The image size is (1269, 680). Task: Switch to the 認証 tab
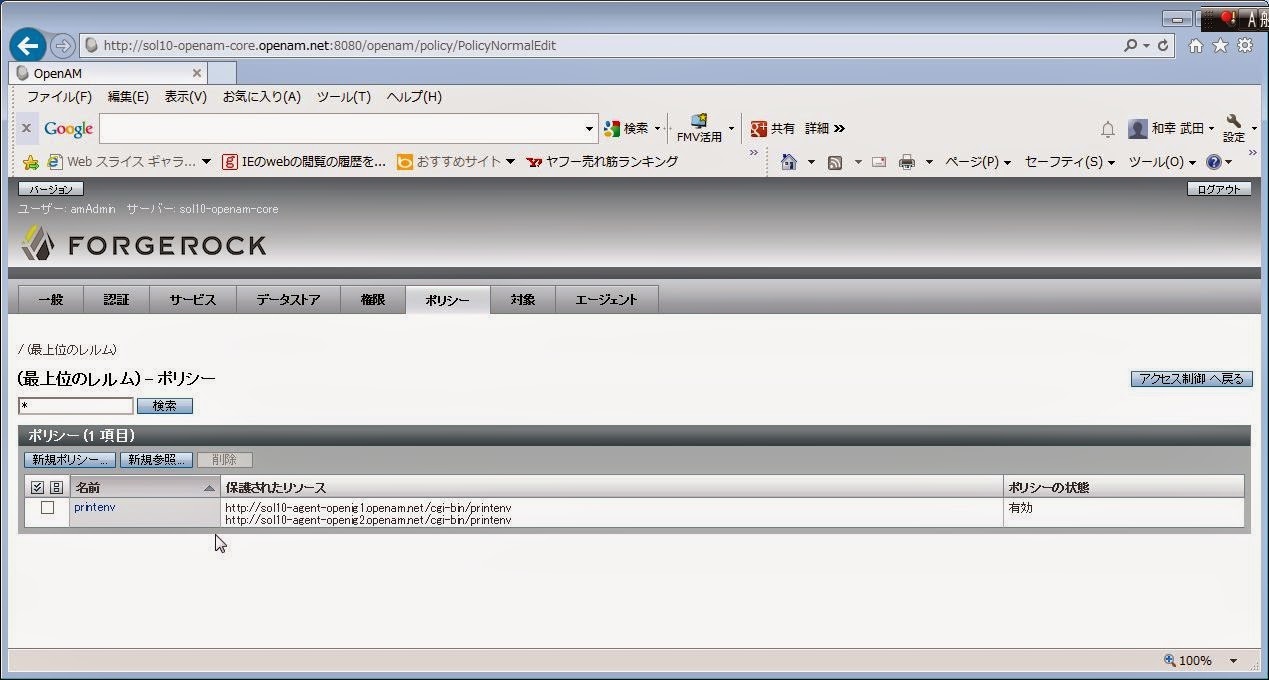point(116,299)
